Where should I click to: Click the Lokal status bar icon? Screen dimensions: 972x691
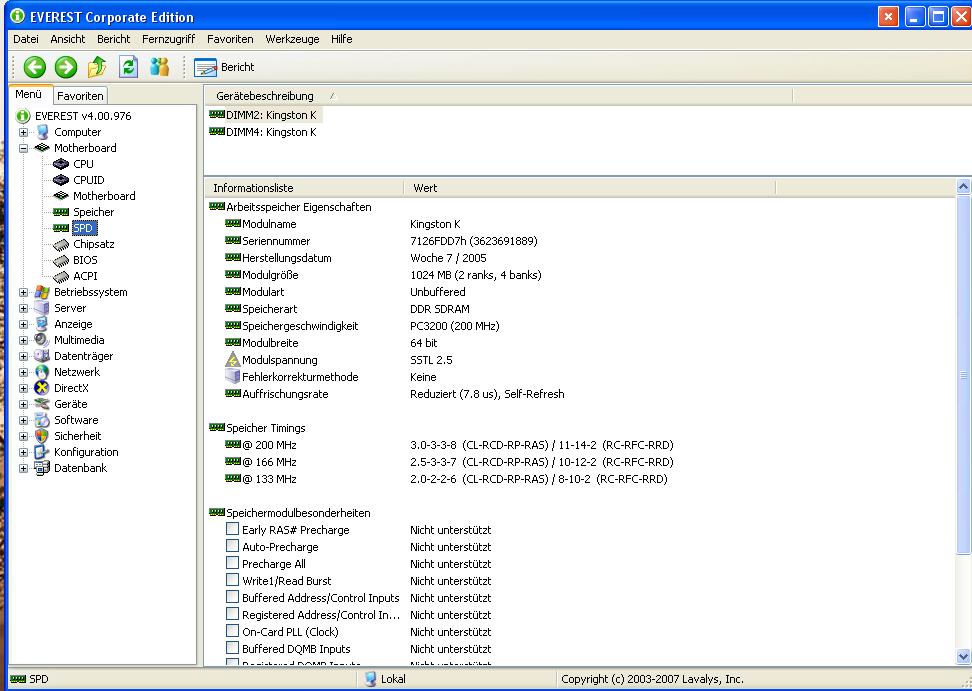point(370,679)
